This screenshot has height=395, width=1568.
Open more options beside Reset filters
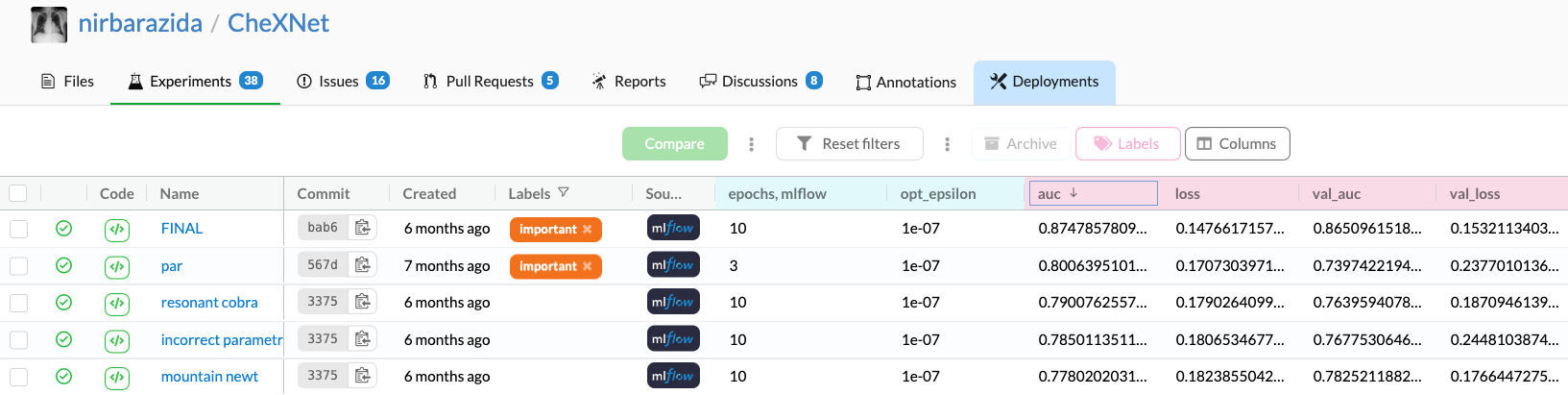[947, 144]
